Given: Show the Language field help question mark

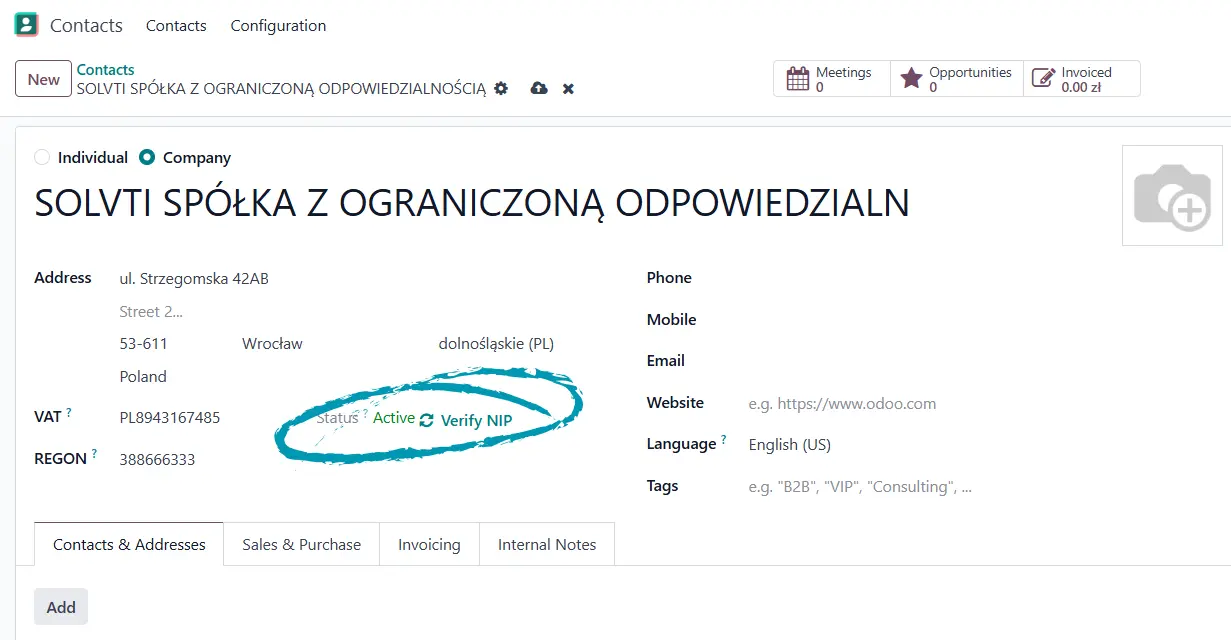Looking at the screenshot, I should [723, 439].
